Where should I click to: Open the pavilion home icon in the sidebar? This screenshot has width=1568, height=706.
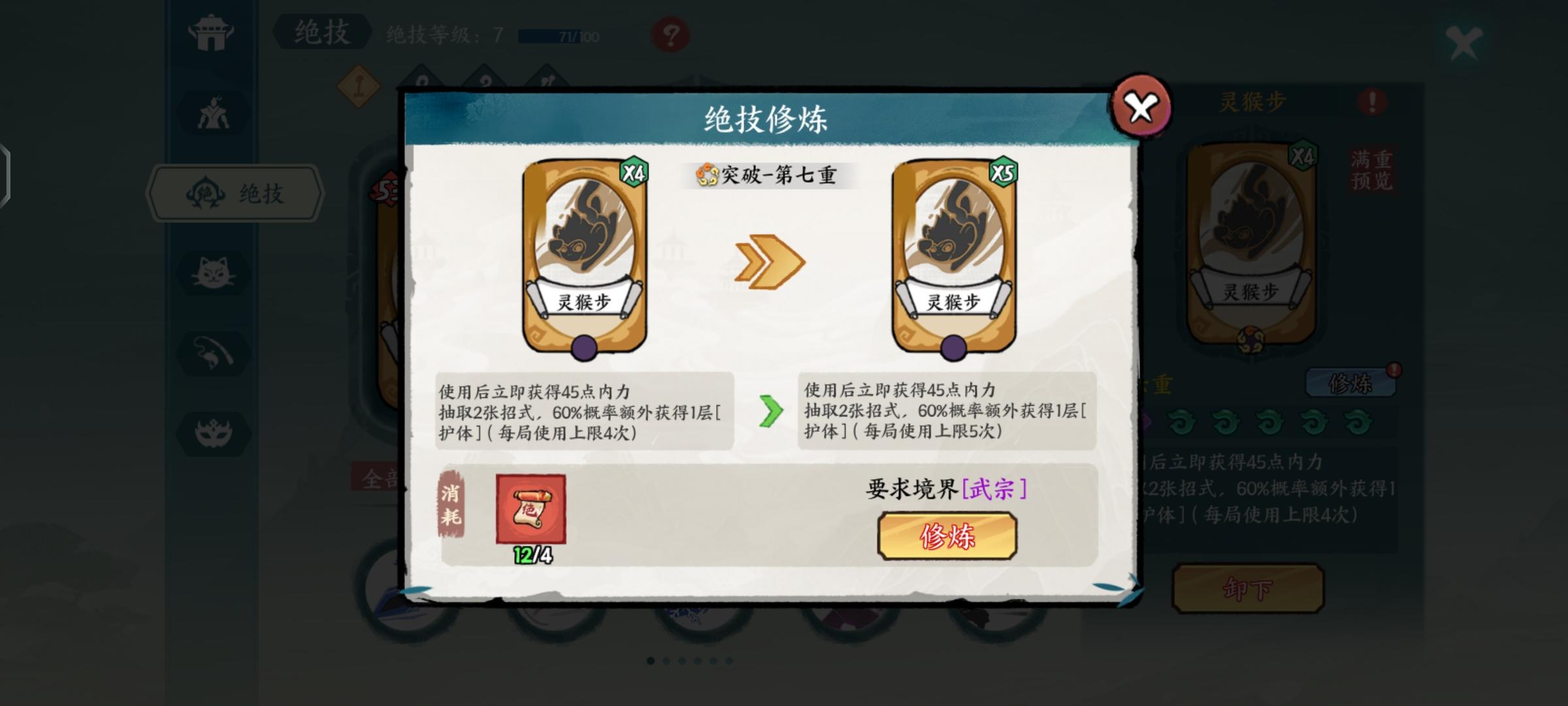click(211, 33)
